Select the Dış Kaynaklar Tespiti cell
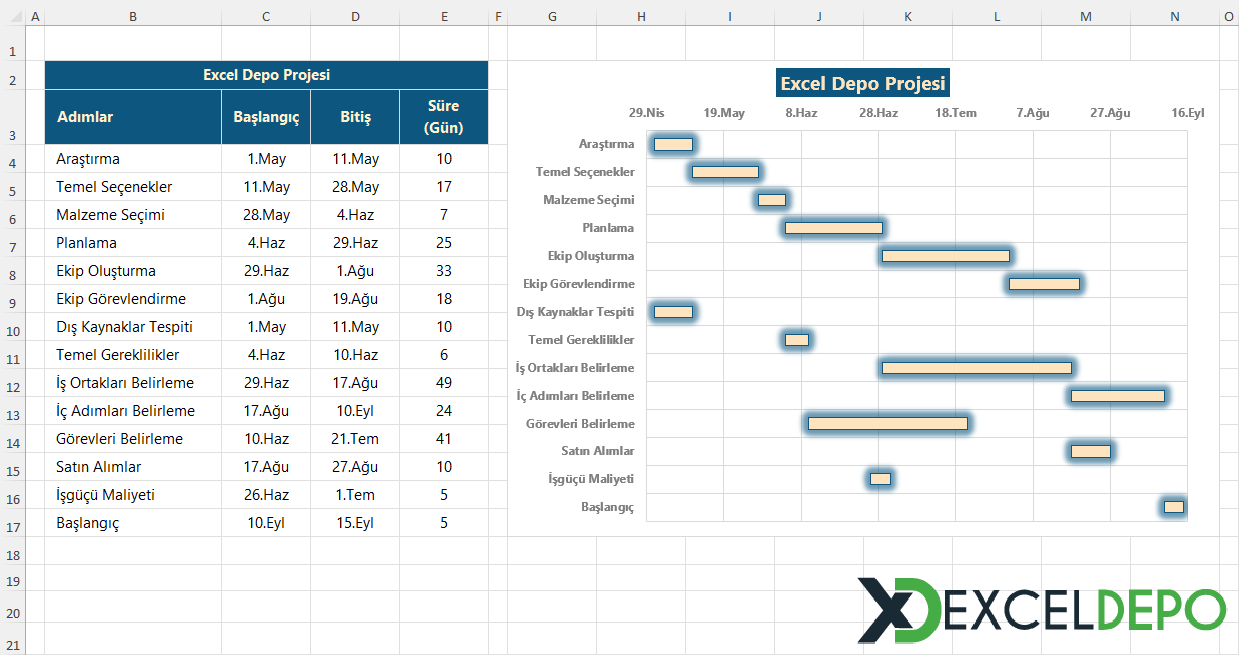Viewport: 1239px width, 655px height. coord(133,327)
